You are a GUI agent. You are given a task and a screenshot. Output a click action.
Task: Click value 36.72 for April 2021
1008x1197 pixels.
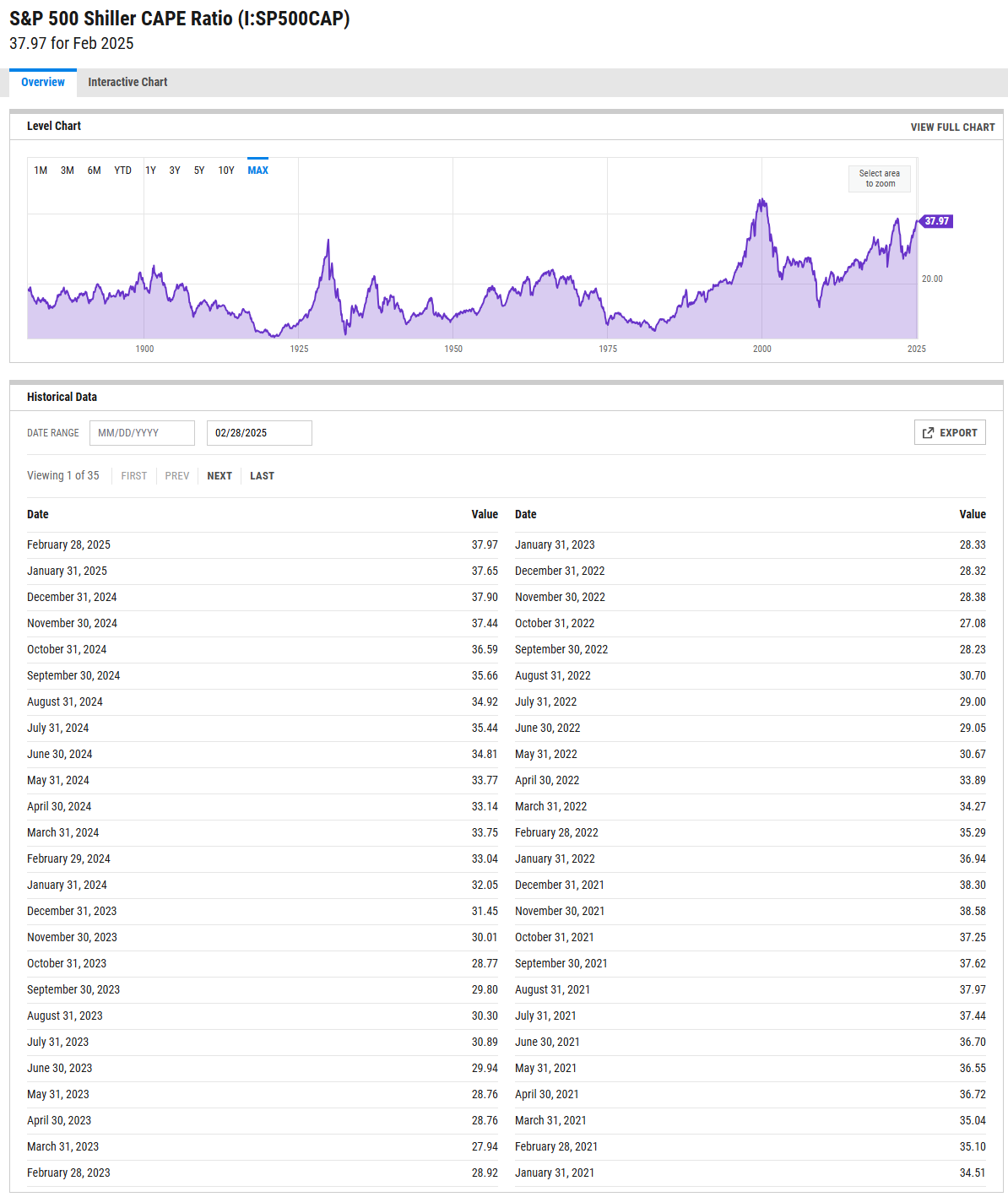tap(973, 1095)
